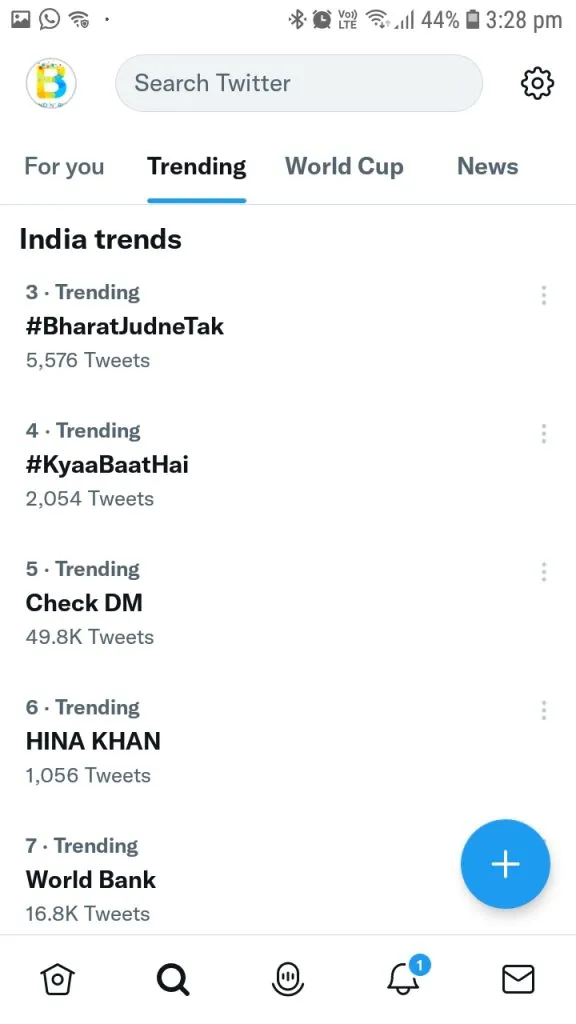
Task: Open options menu for #KyaaBaatHai trend
Action: tap(543, 434)
